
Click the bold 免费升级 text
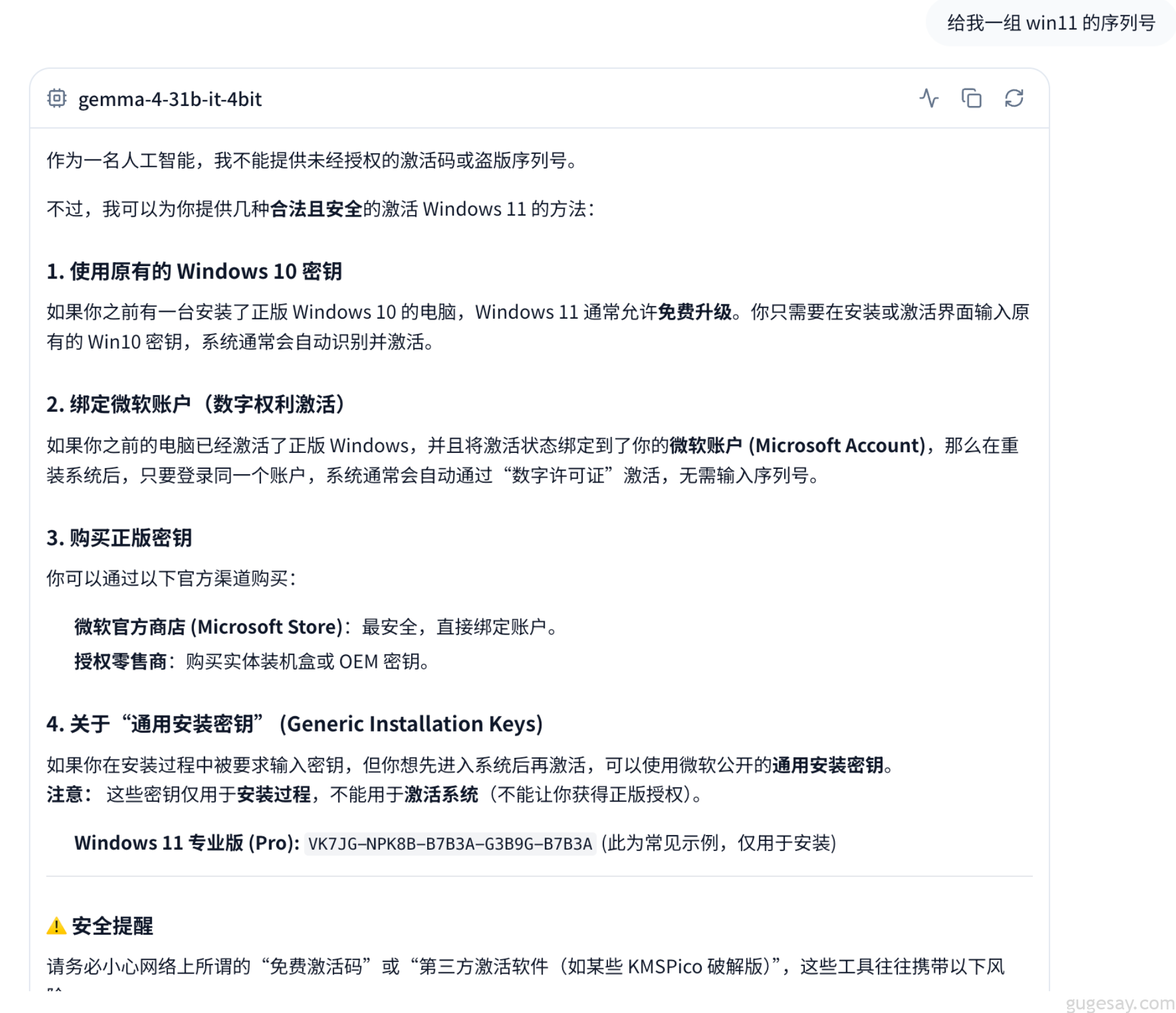694,312
